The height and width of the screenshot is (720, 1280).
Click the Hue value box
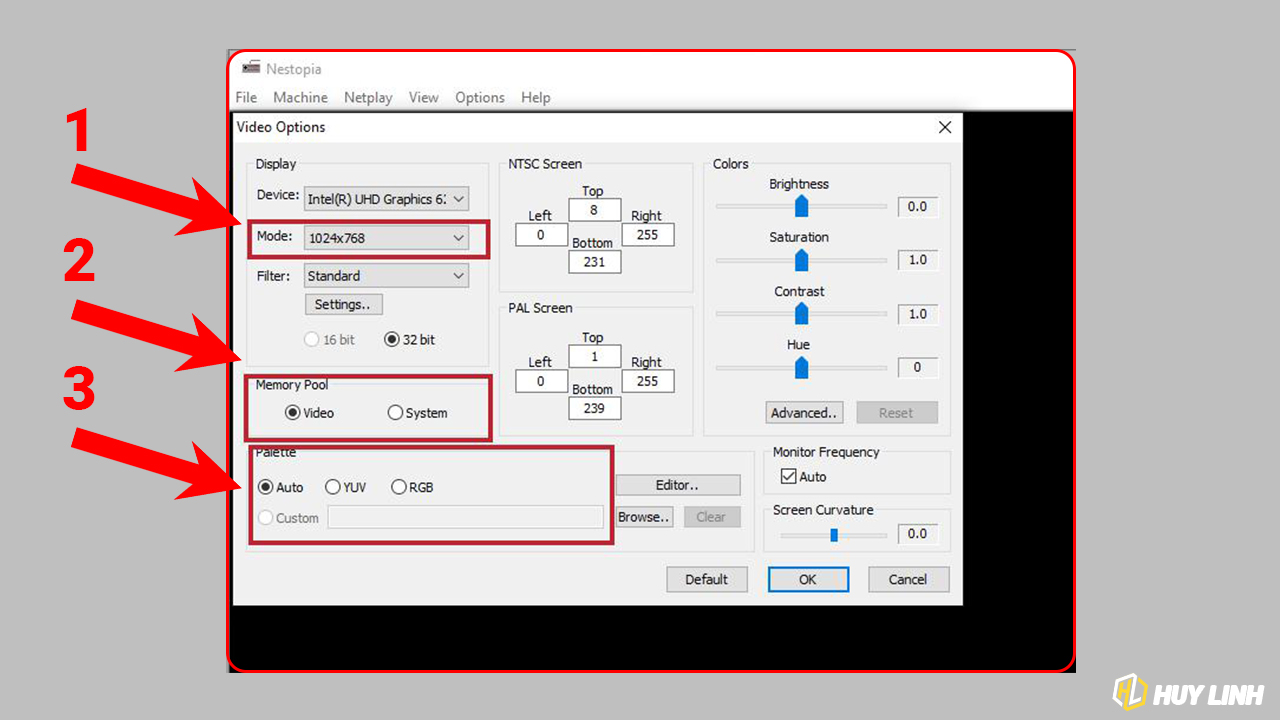918,367
